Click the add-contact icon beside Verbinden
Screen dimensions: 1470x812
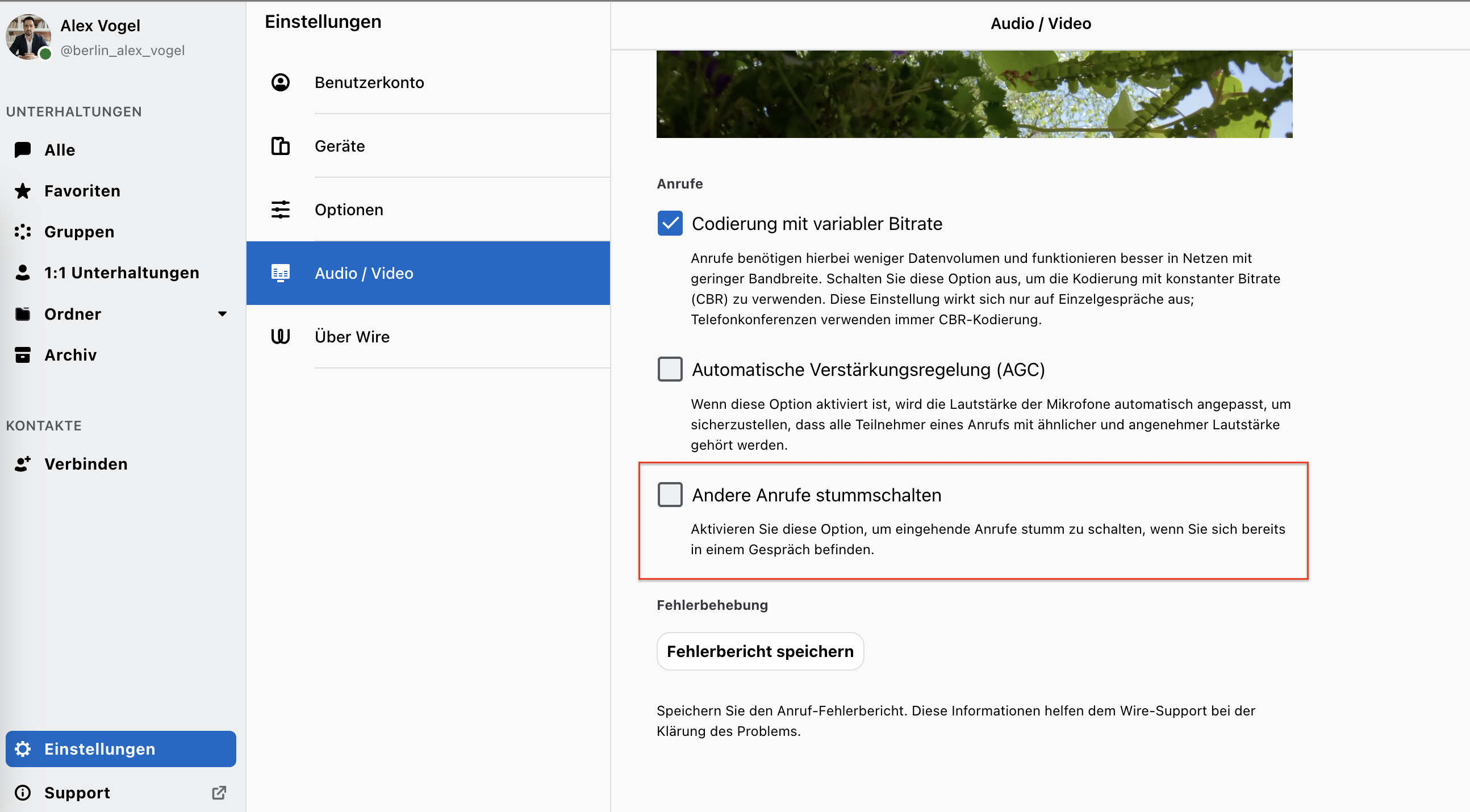coord(23,464)
